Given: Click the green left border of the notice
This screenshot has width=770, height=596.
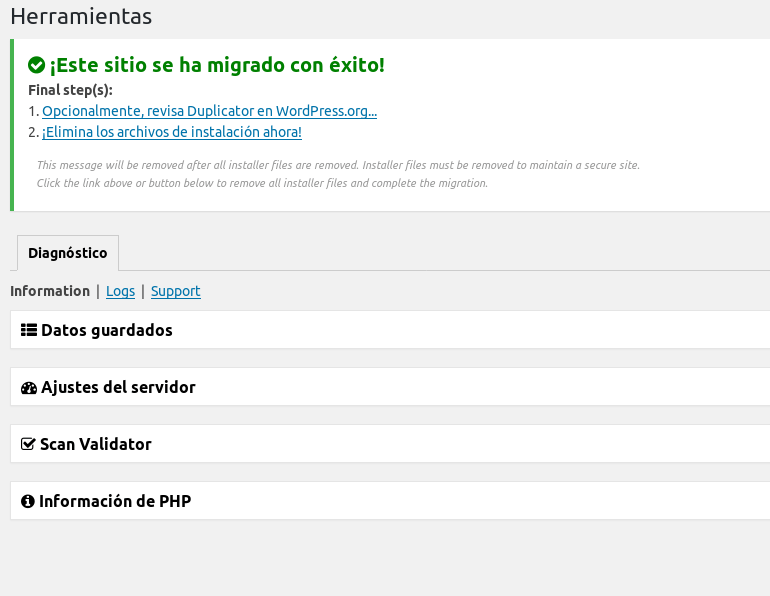Looking at the screenshot, I should [x=12, y=125].
